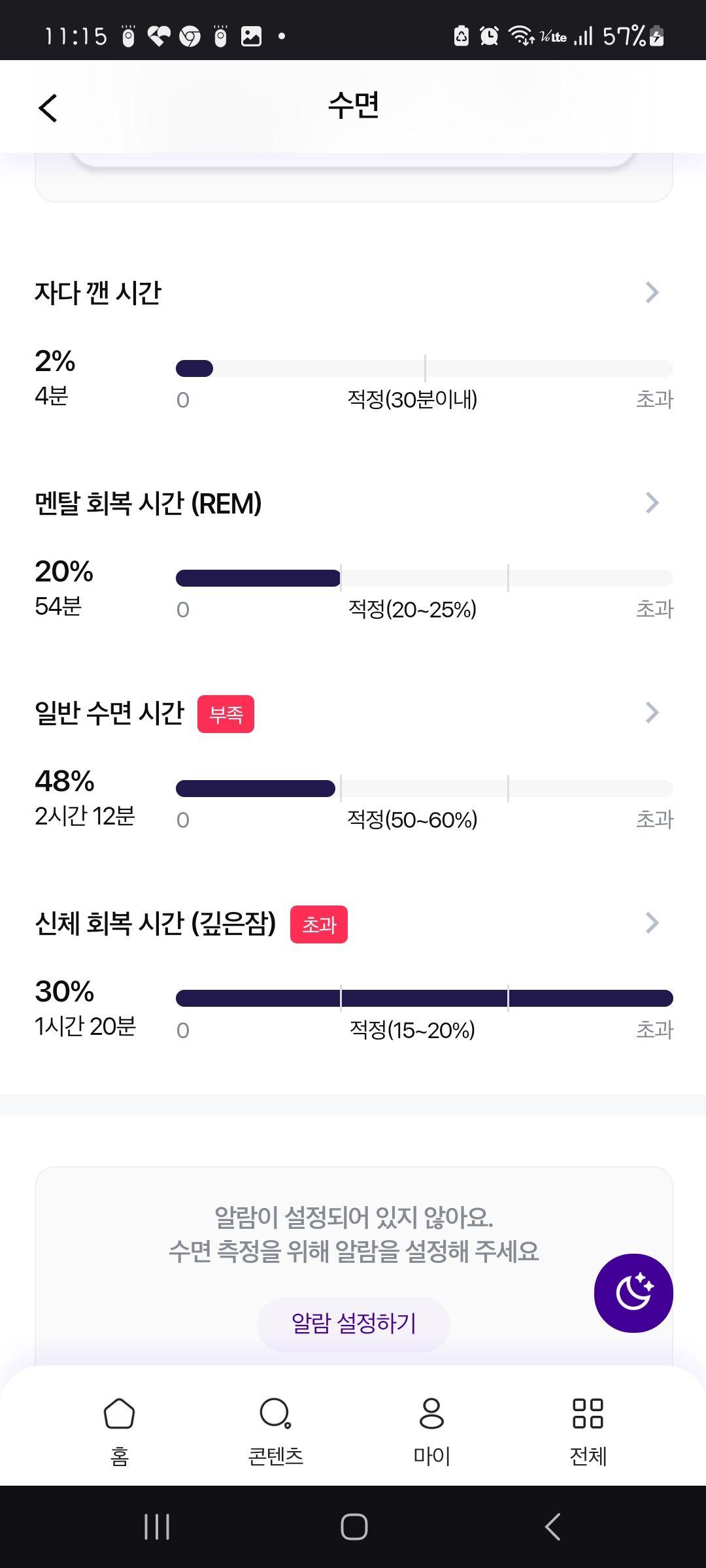The height and width of the screenshot is (1568, 706).
Task: Tap Android back navigation arrow
Action: pyautogui.click(x=552, y=1527)
